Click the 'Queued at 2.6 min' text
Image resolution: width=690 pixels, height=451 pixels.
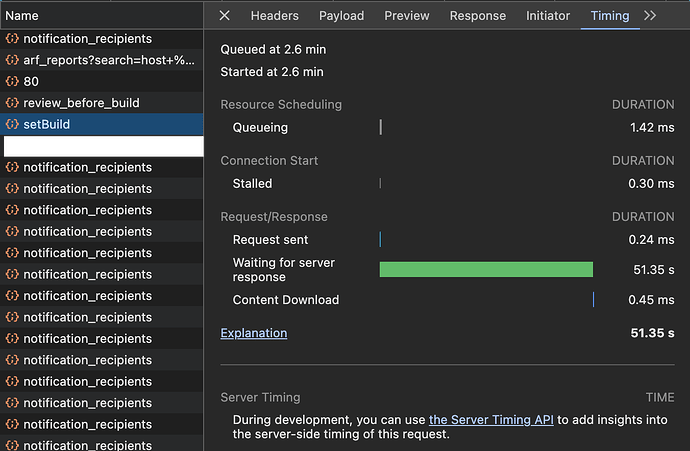point(273,49)
